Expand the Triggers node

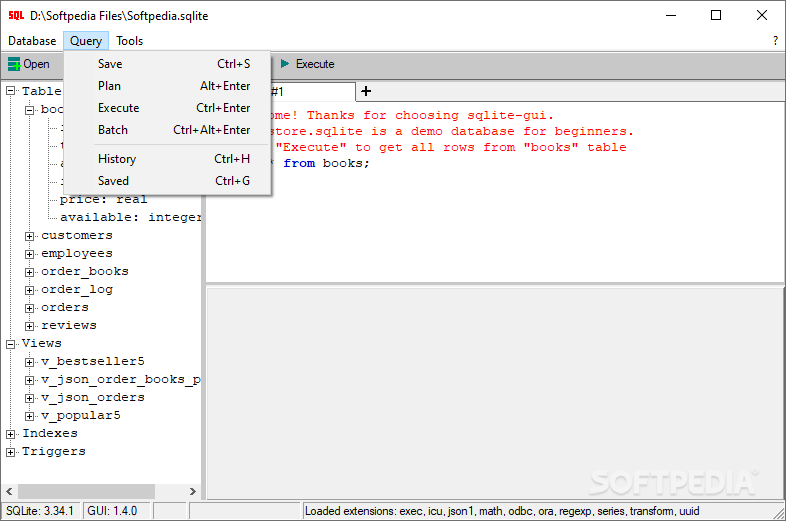[x=11, y=452]
